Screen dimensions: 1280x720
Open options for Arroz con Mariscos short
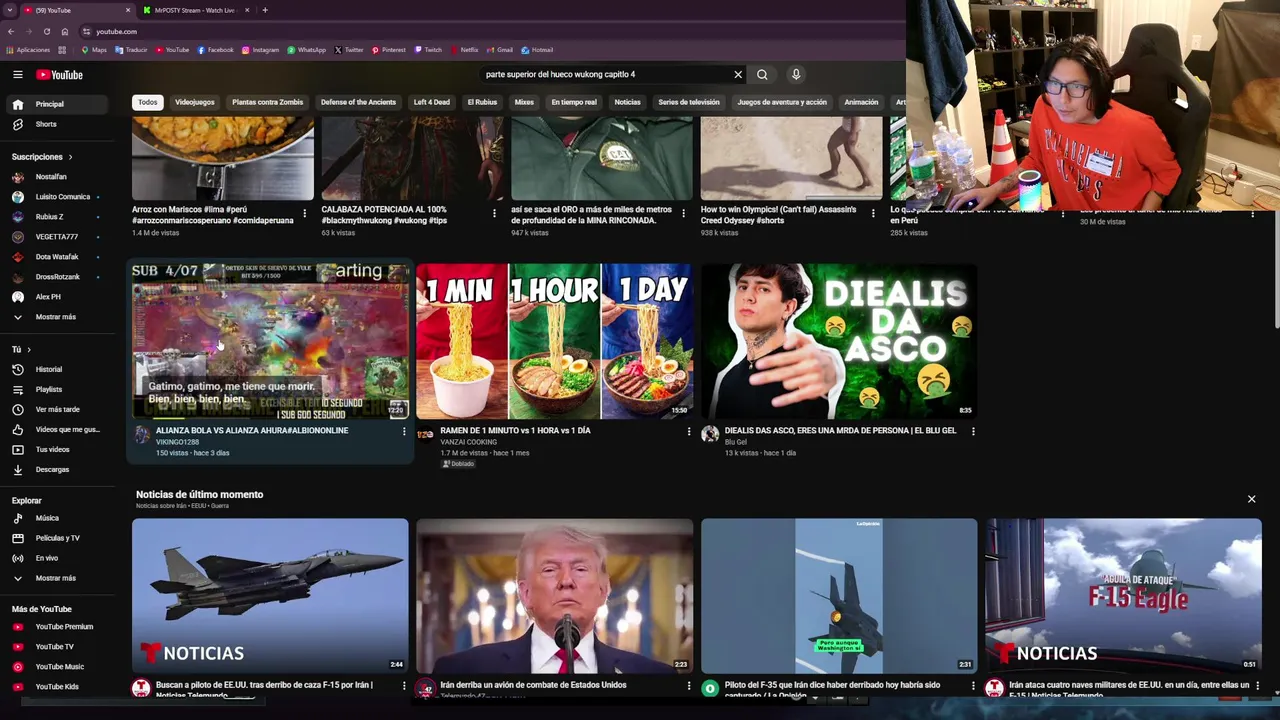[x=304, y=213]
